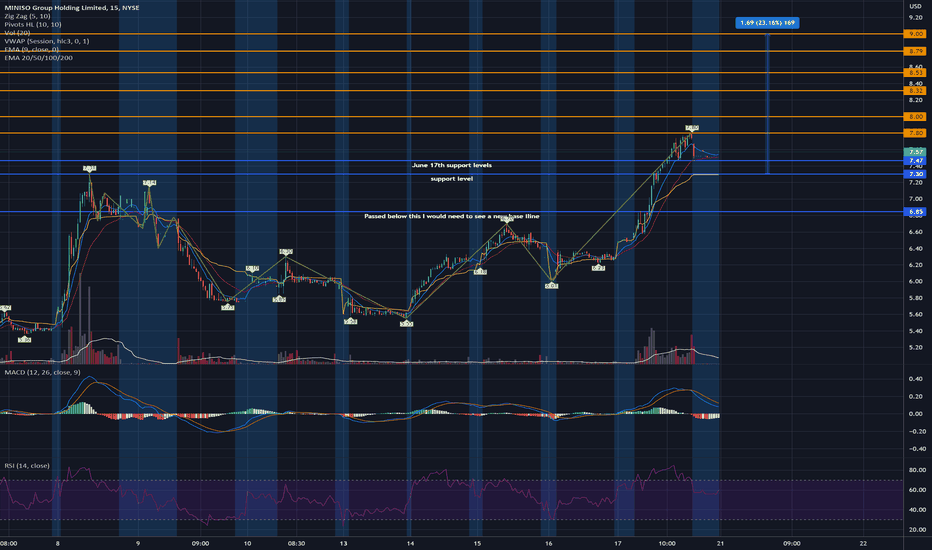Select the orange 8.00 price level label
The width and height of the screenshot is (932, 550).
coord(914,117)
